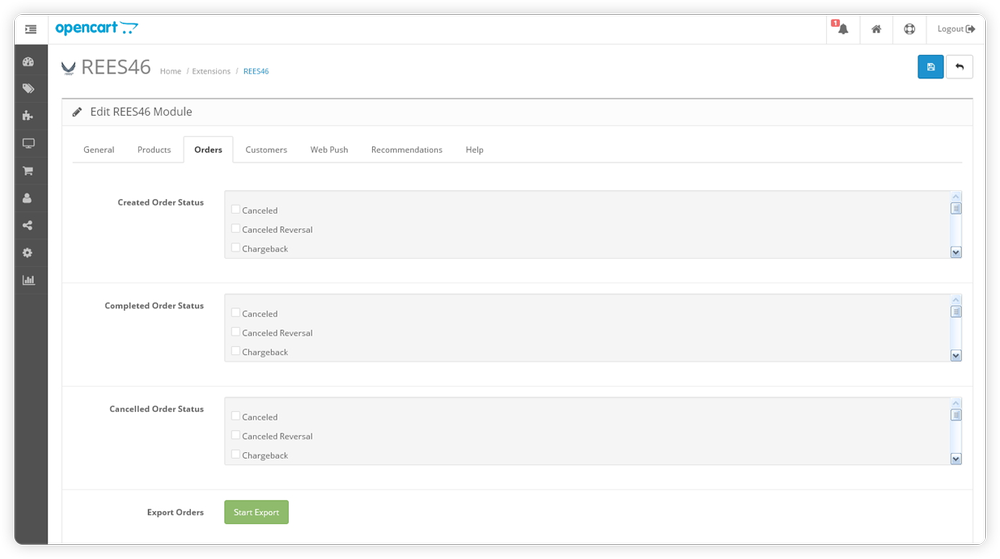The image size is (1000, 559).
Task: Click scroll down arrow in Cancelled Order Status list
Action: [955, 459]
